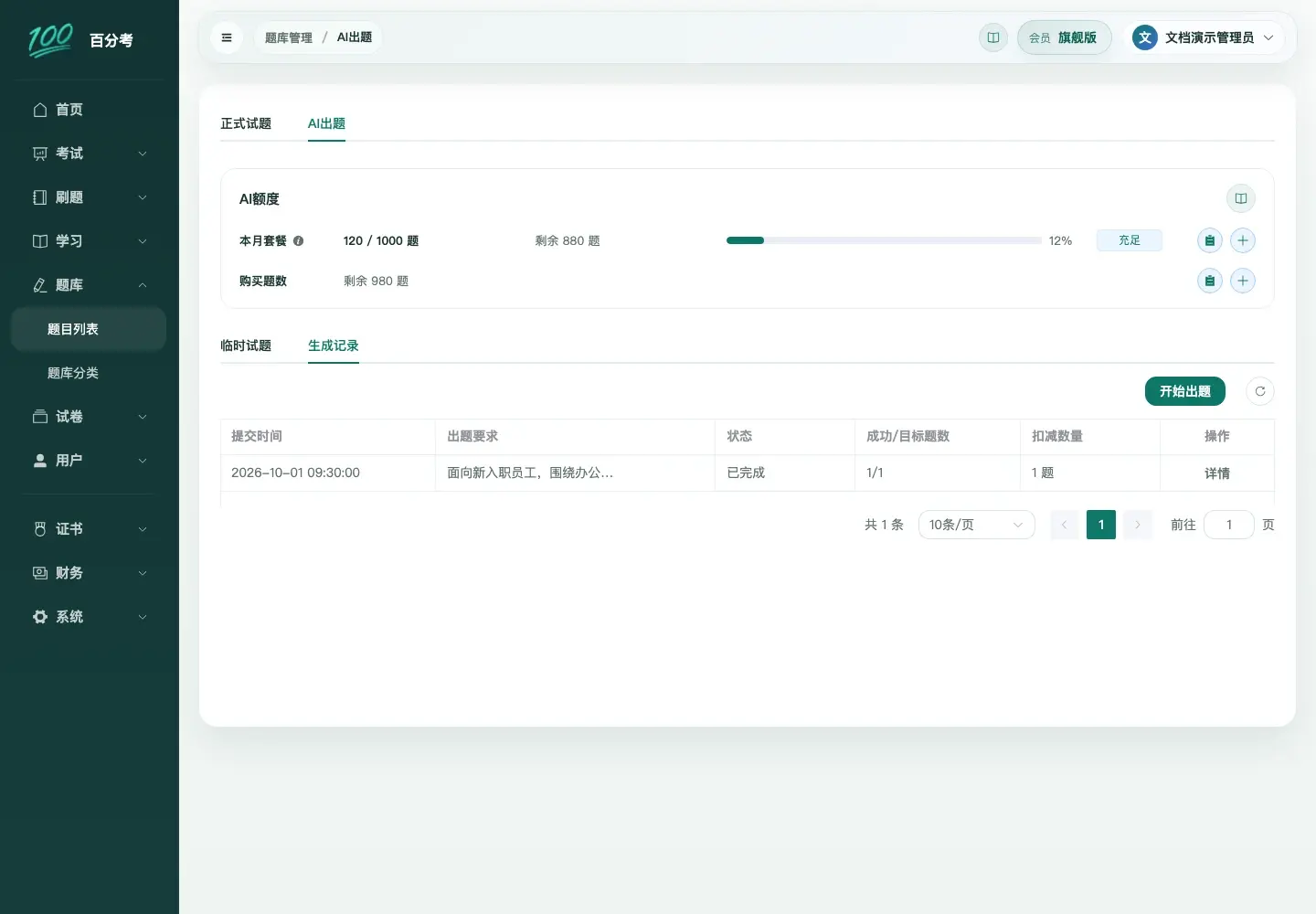Click the refresh icon beside 开始出题
Screen dimensions: 1316x914
pyautogui.click(x=1260, y=391)
